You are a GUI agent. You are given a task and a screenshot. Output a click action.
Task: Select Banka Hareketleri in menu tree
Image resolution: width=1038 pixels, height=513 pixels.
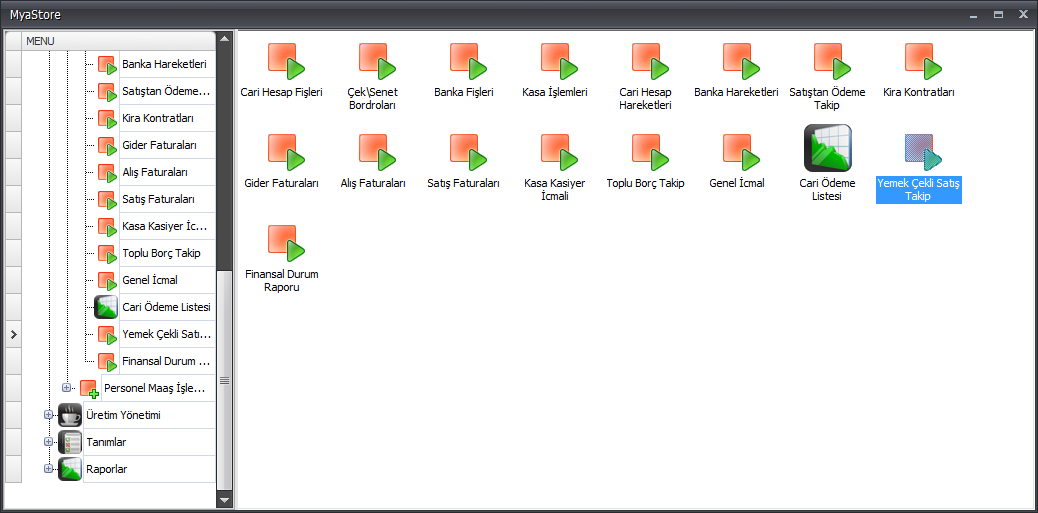click(x=167, y=64)
